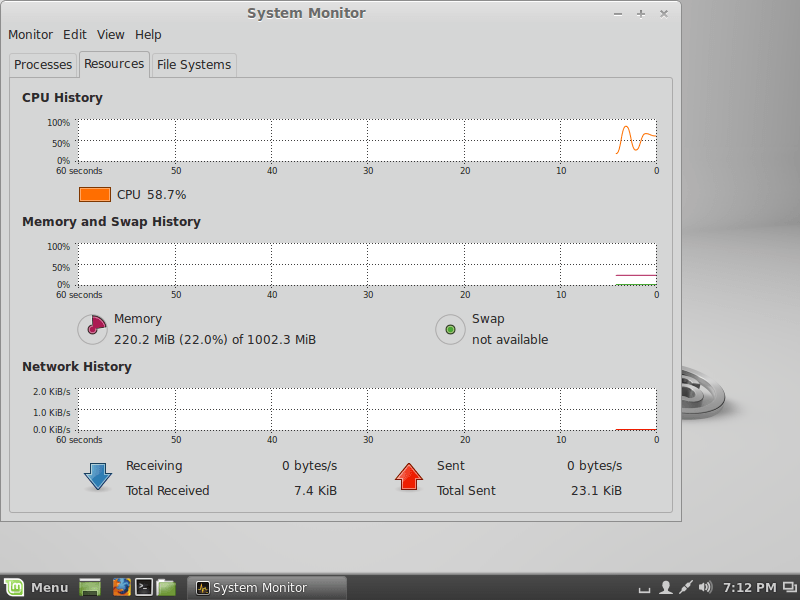The image size is (800, 600).
Task: Click the orange CPU color swatch
Action: tap(95, 194)
